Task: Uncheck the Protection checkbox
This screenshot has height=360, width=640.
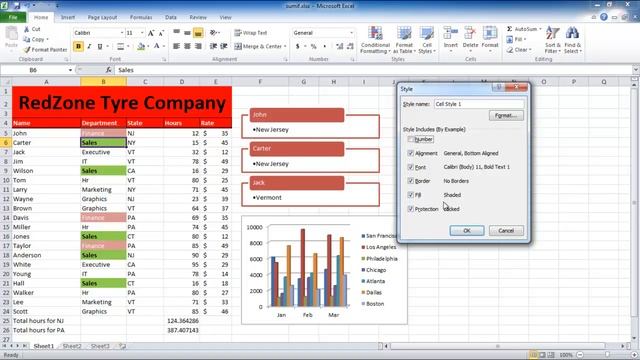Action: [x=411, y=209]
